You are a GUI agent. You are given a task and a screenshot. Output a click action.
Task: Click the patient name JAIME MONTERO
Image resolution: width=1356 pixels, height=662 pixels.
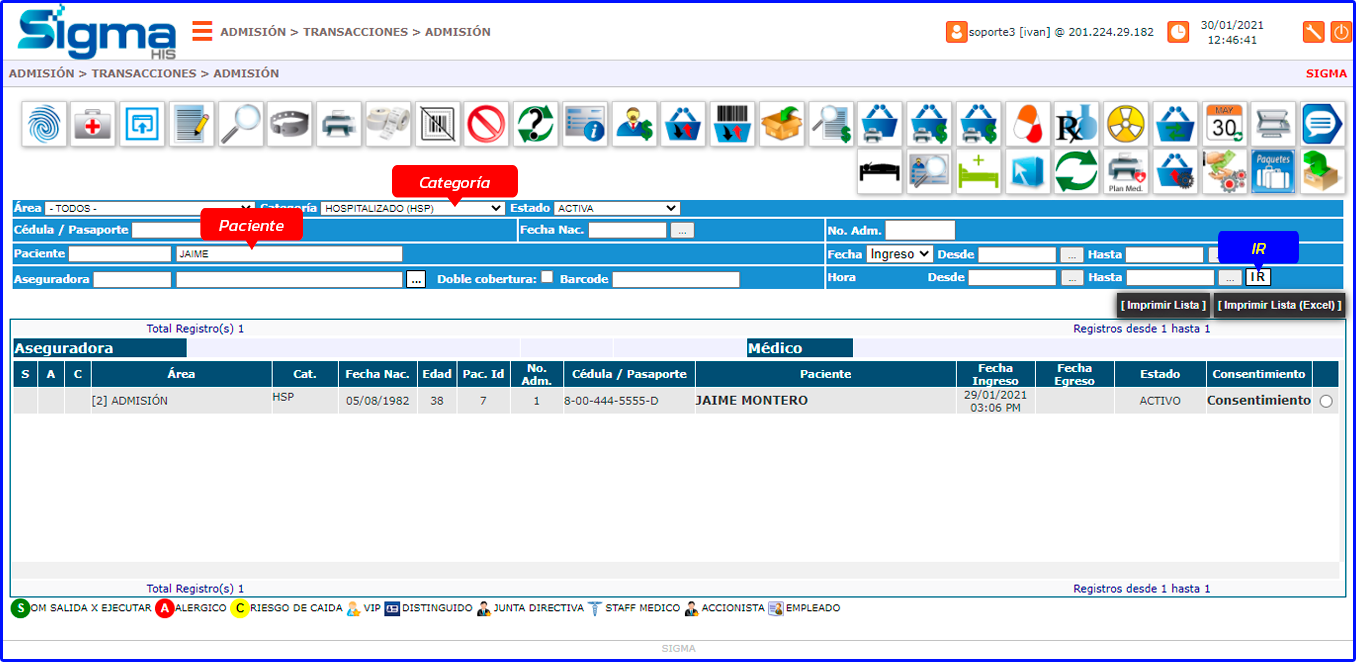pos(752,400)
